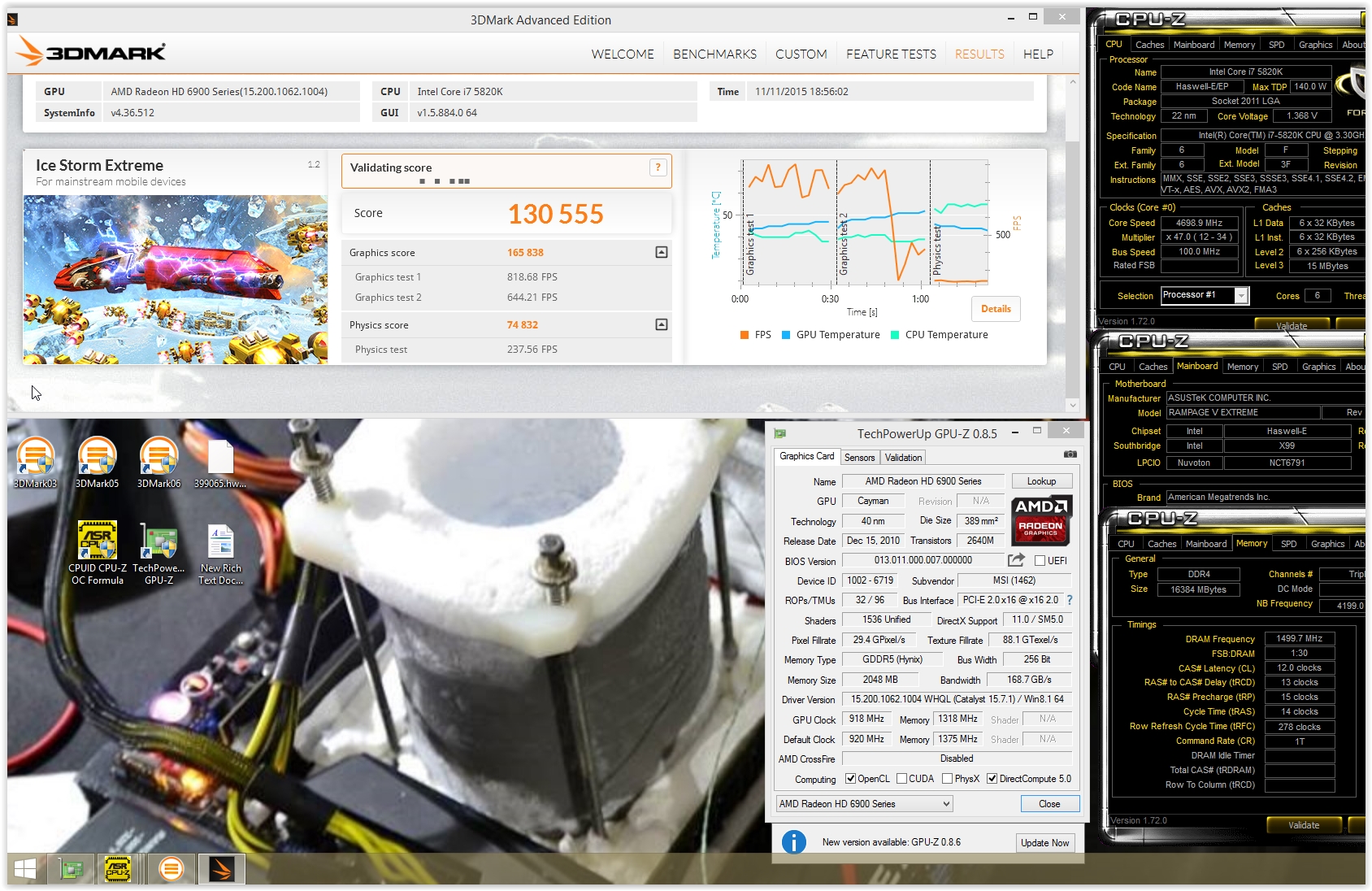Screen dimensions: 1372x891
Task: Click 3DMark scrollbar up arrow
Action: tap(1073, 82)
